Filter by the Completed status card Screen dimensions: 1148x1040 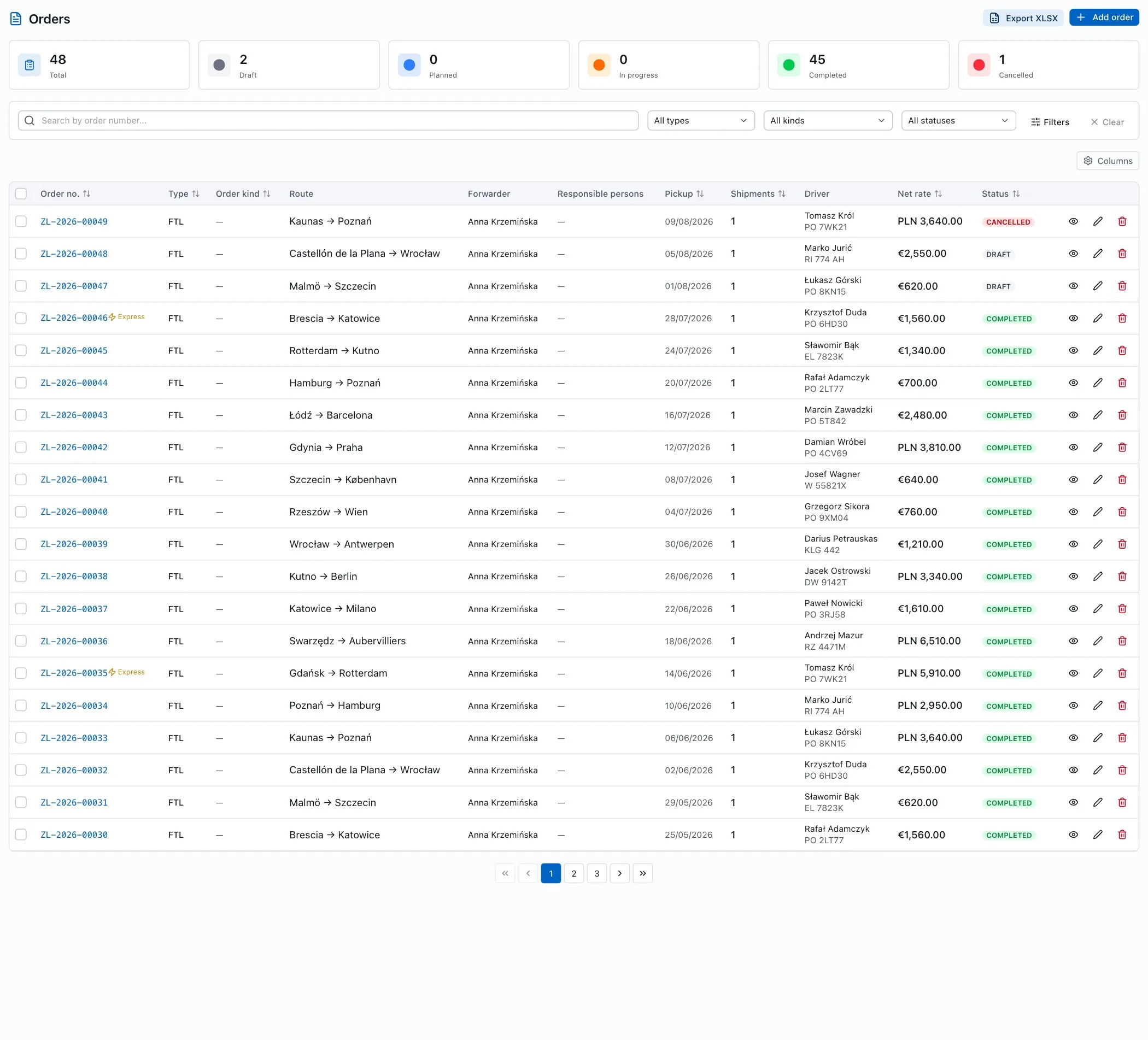tap(858, 65)
